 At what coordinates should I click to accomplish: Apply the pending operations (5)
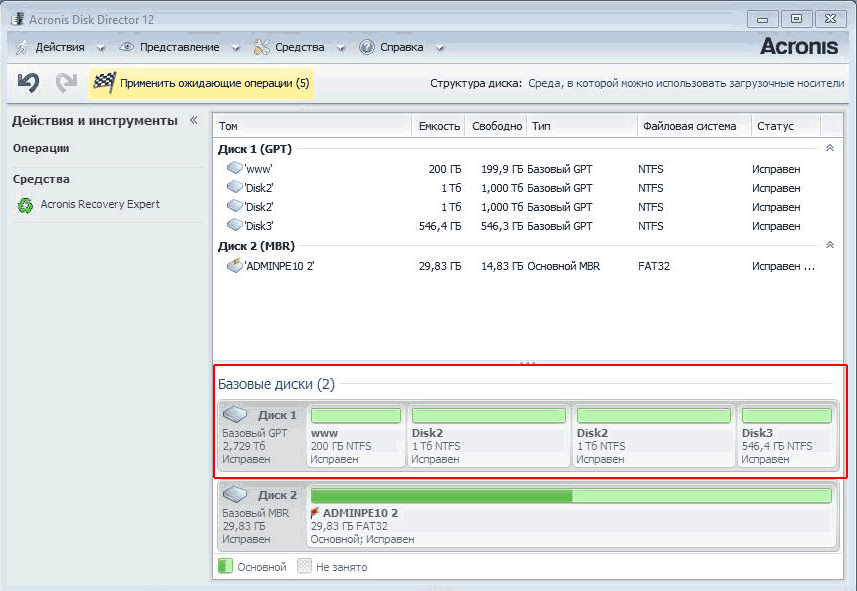(x=202, y=83)
